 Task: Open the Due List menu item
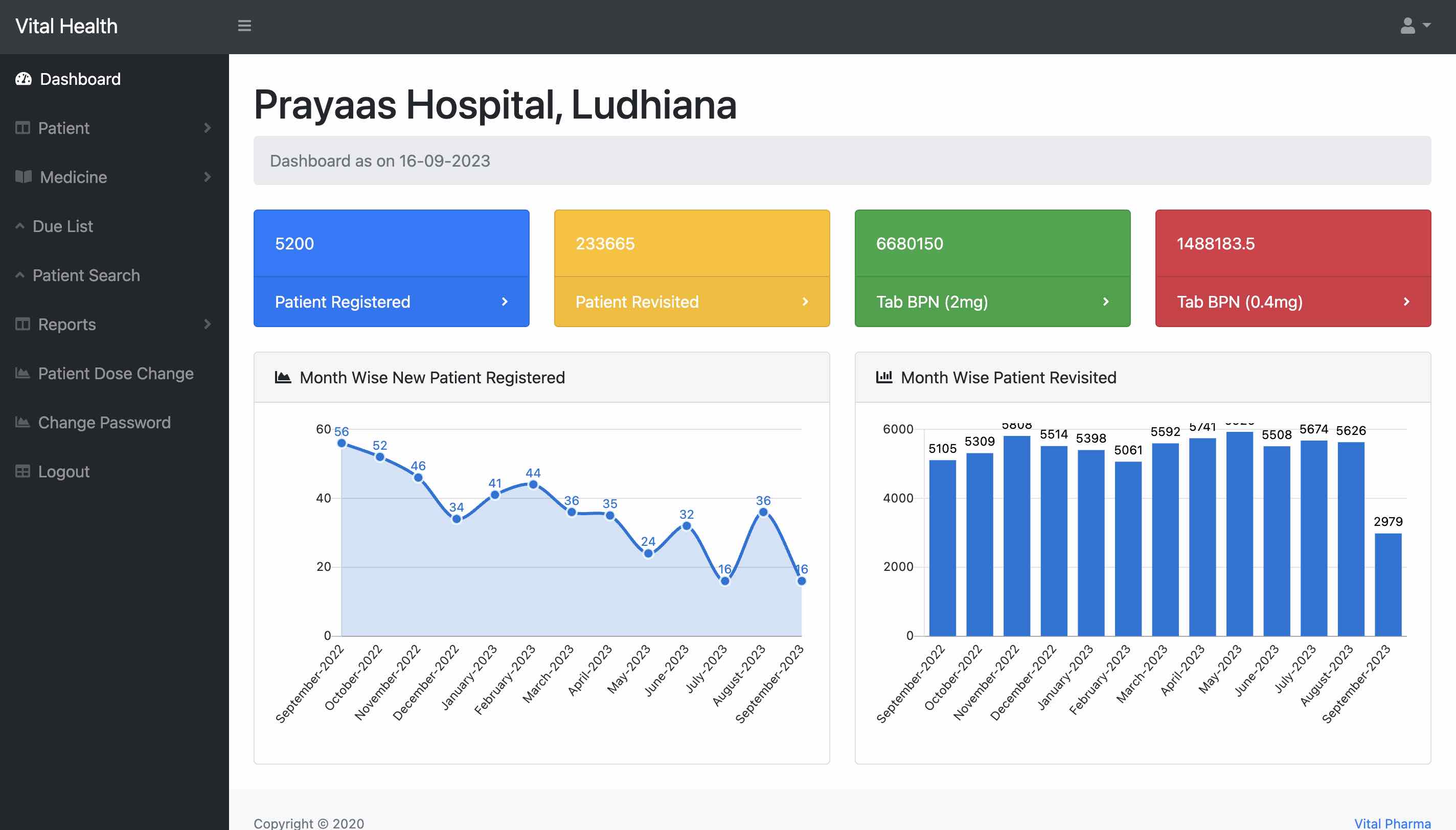pos(63,226)
